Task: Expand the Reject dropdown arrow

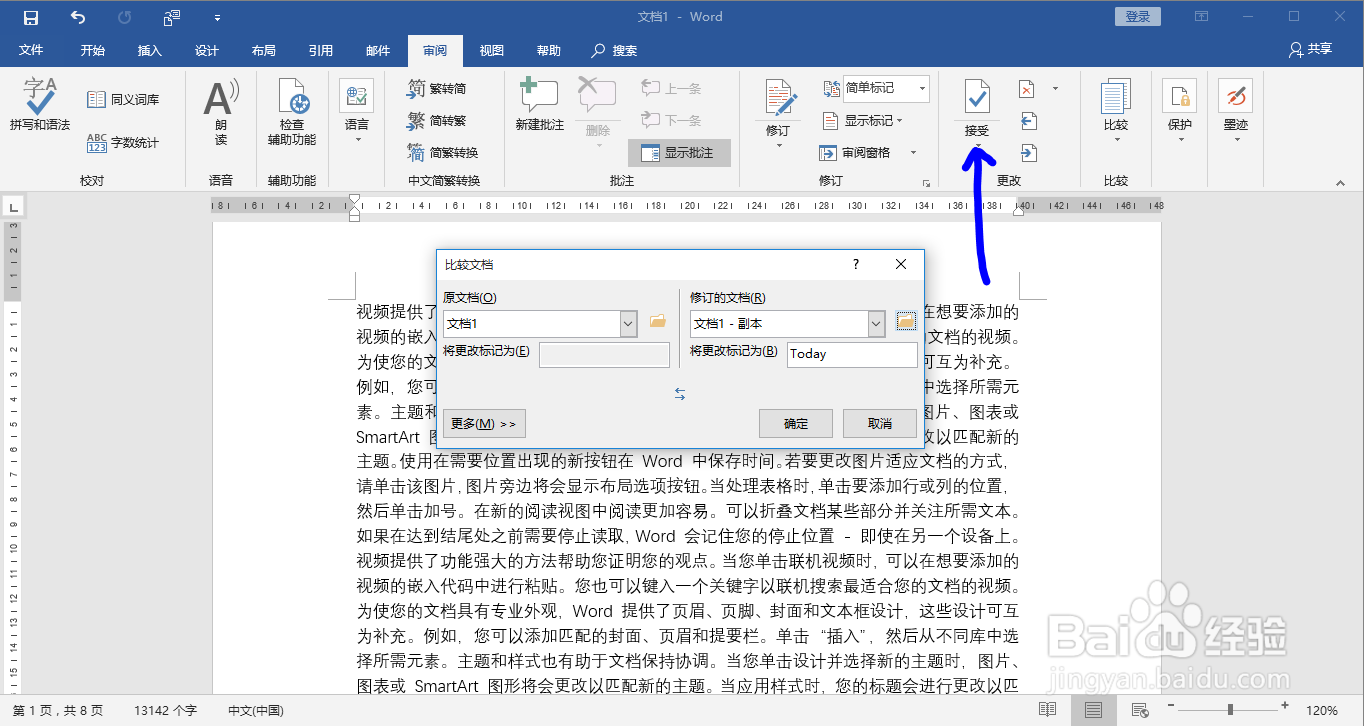Action: (x=1055, y=89)
